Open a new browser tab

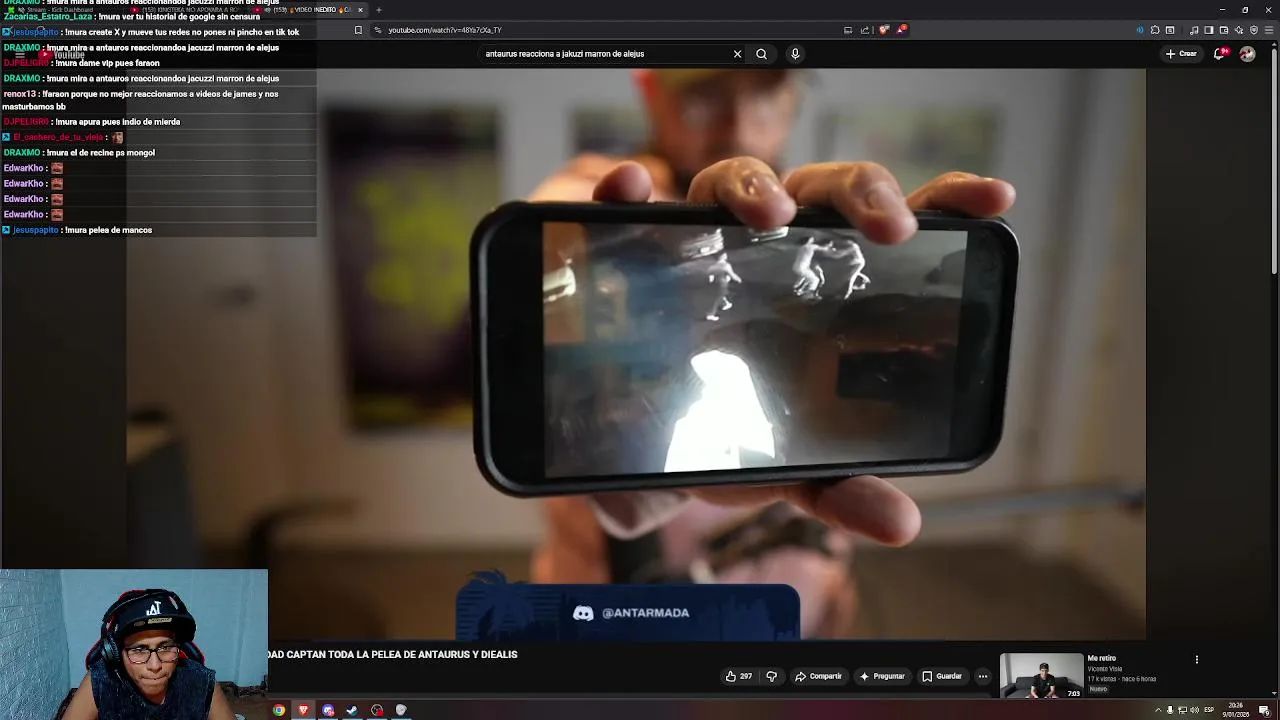pyautogui.click(x=378, y=10)
